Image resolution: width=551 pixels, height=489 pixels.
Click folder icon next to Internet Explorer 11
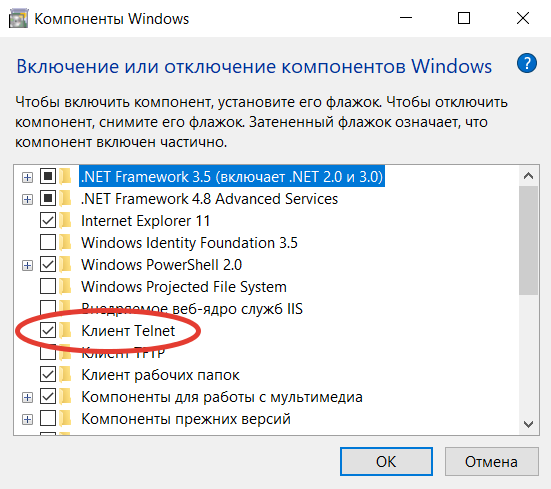66,221
